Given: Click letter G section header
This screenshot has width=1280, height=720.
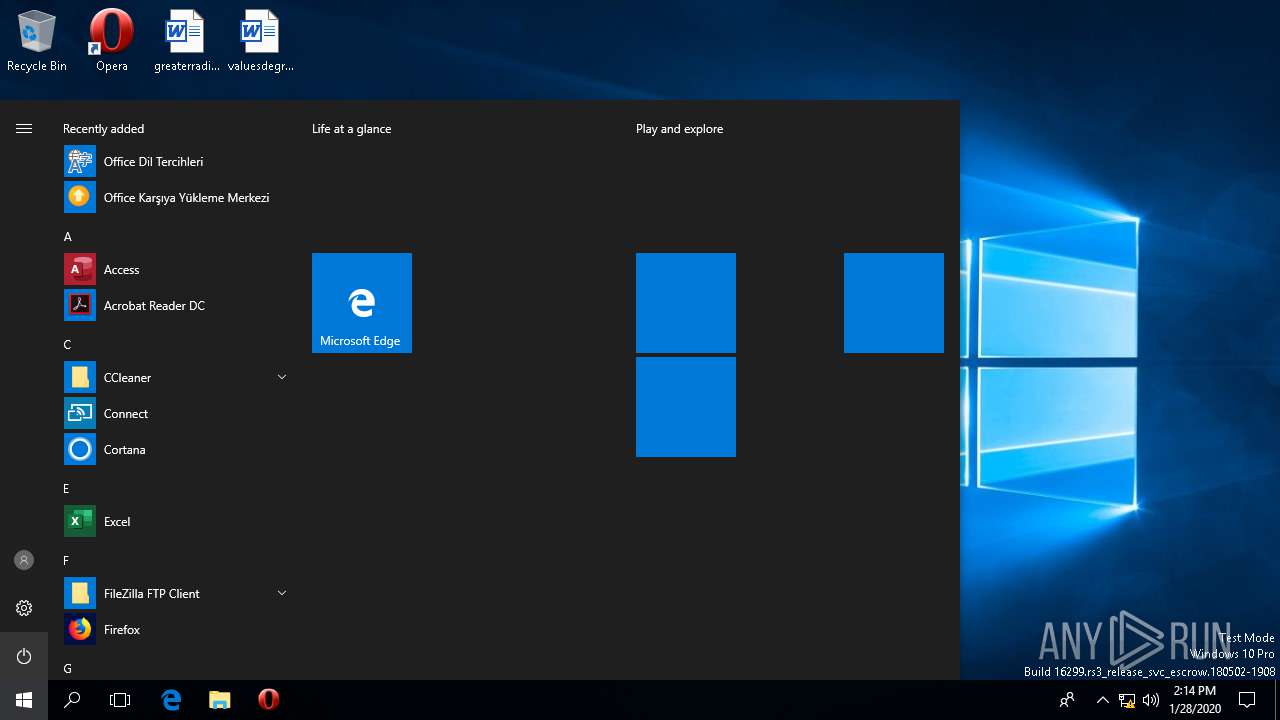Looking at the screenshot, I should [x=68, y=669].
